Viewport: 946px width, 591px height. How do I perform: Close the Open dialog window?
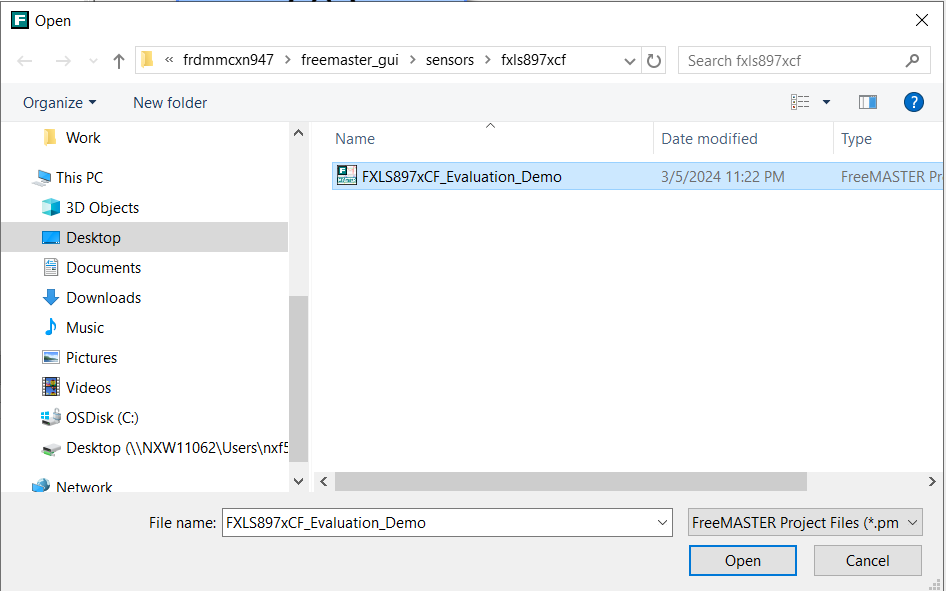click(921, 21)
